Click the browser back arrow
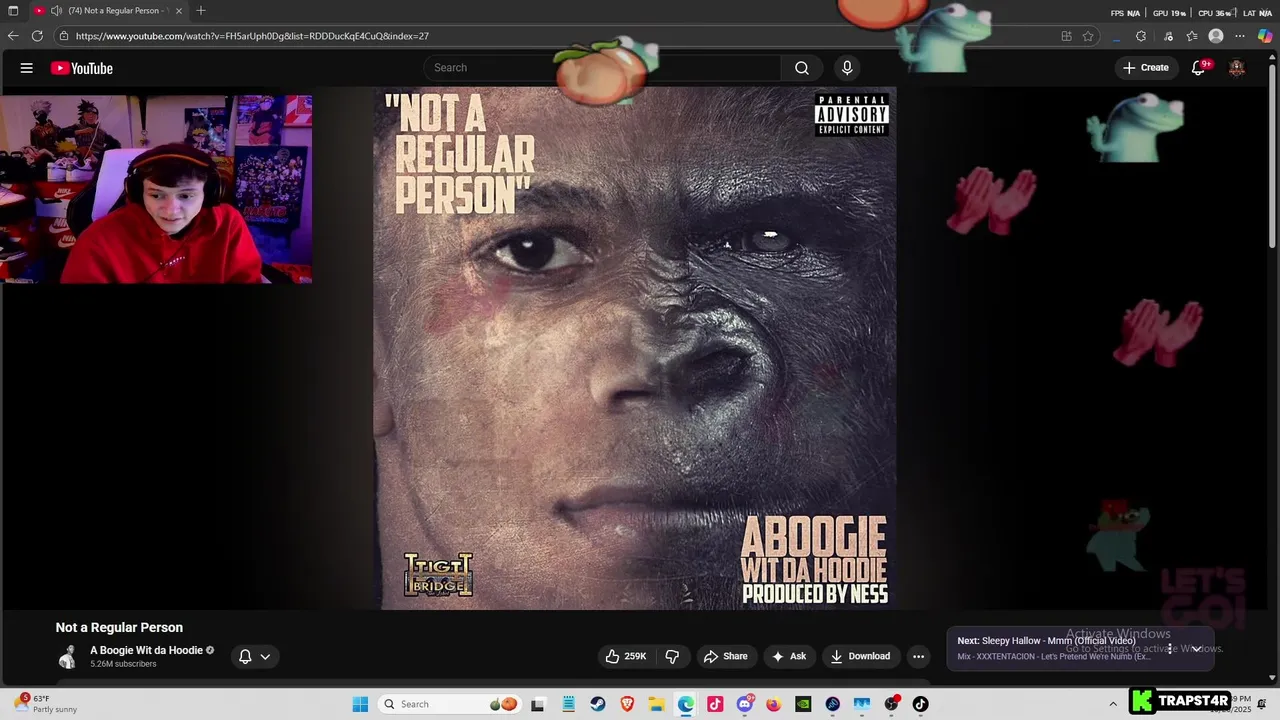This screenshot has width=1280, height=720. tap(13, 36)
